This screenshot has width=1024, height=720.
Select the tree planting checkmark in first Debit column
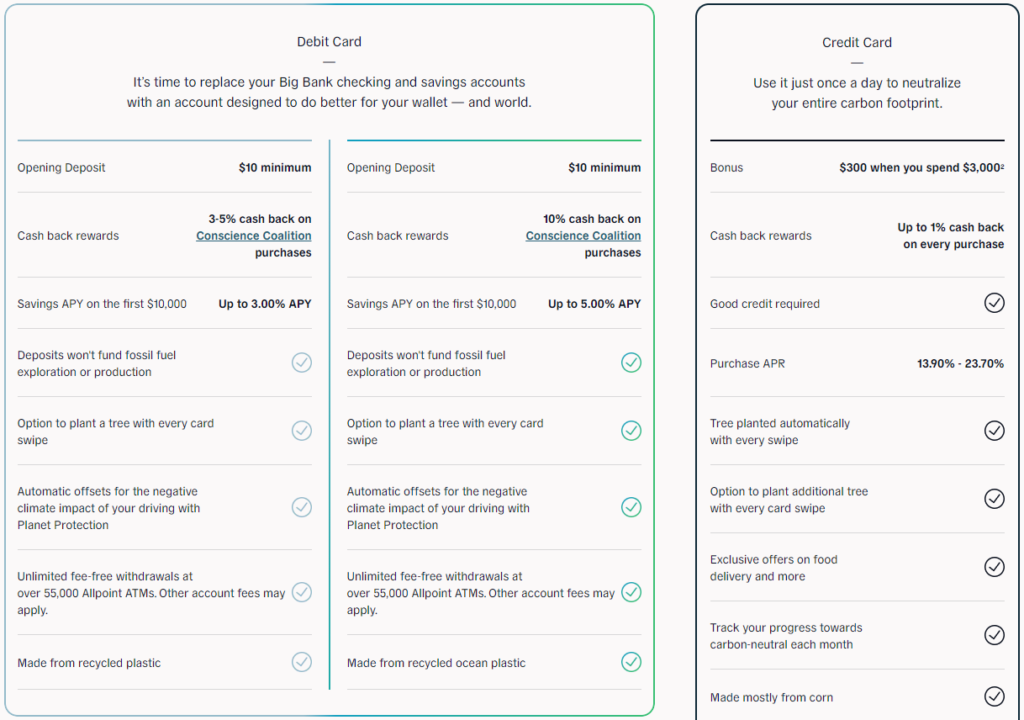[x=302, y=430]
